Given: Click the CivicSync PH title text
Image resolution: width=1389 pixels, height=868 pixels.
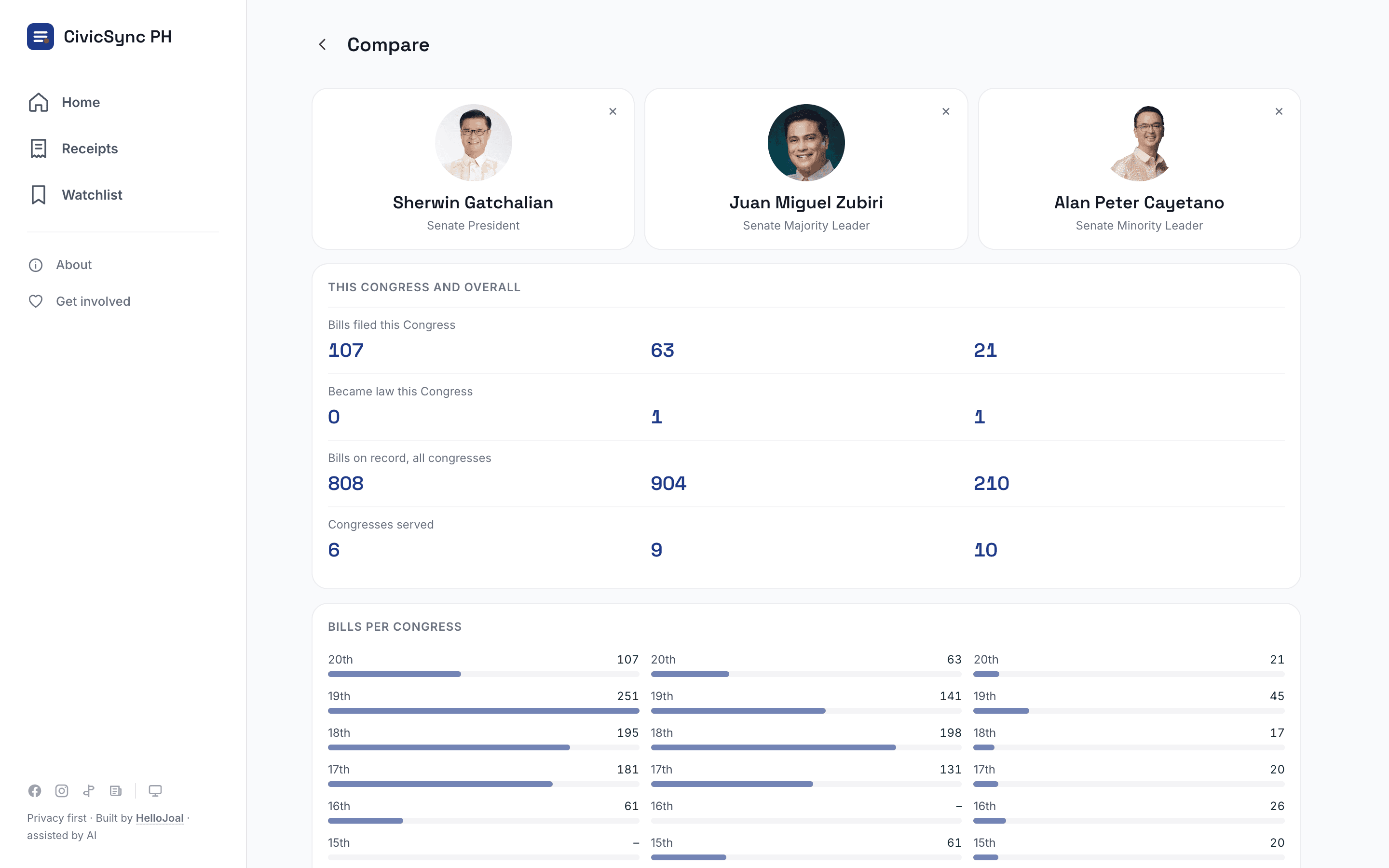Looking at the screenshot, I should point(118,37).
